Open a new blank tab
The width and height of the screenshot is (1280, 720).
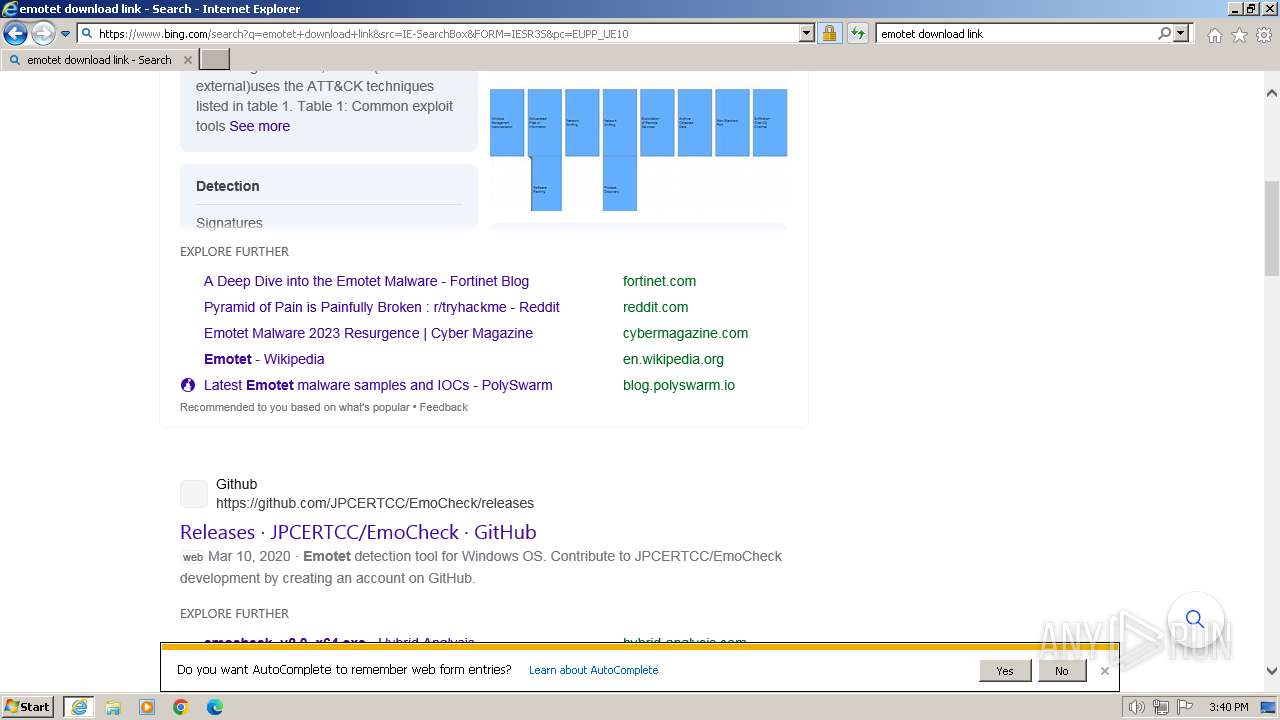(215, 60)
